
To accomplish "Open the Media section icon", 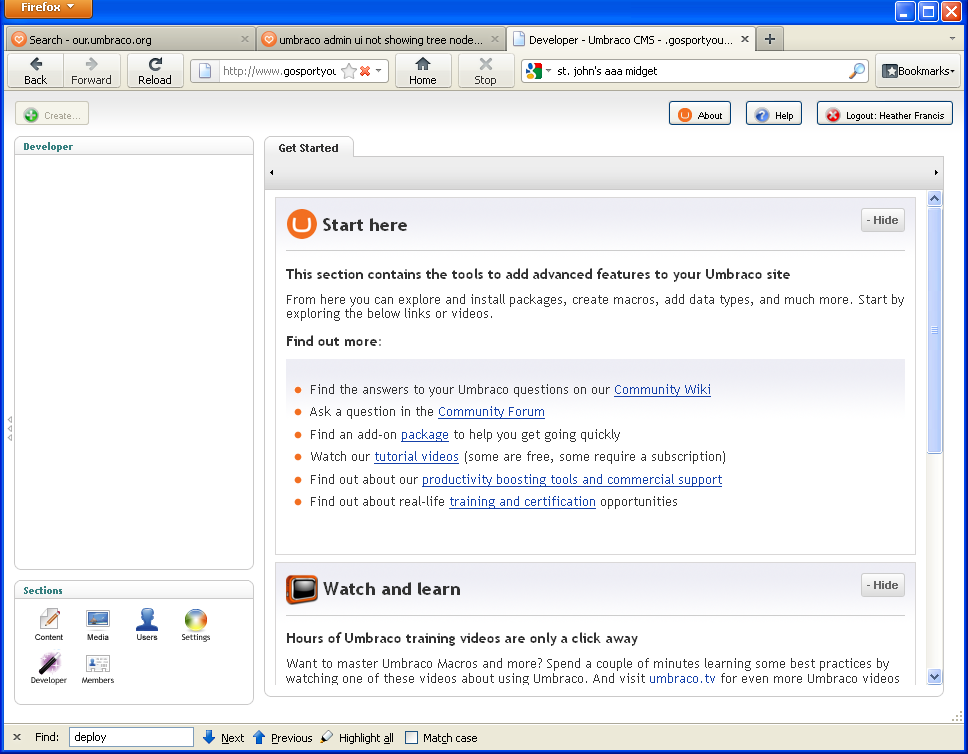I will pos(98,620).
